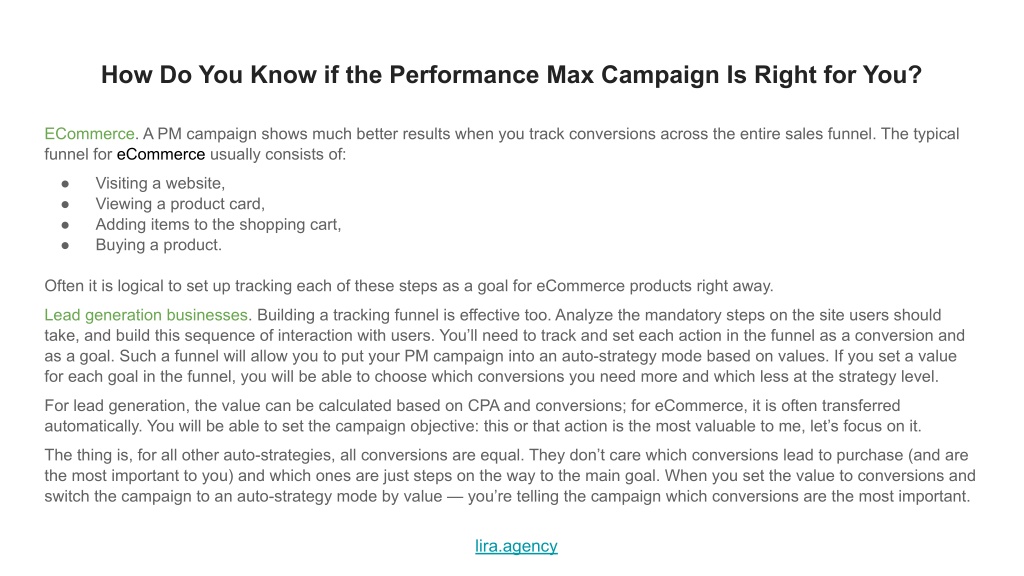Click bullet dot before 'Buying a product'
The width and height of the screenshot is (1024, 576).
[x=65, y=246]
